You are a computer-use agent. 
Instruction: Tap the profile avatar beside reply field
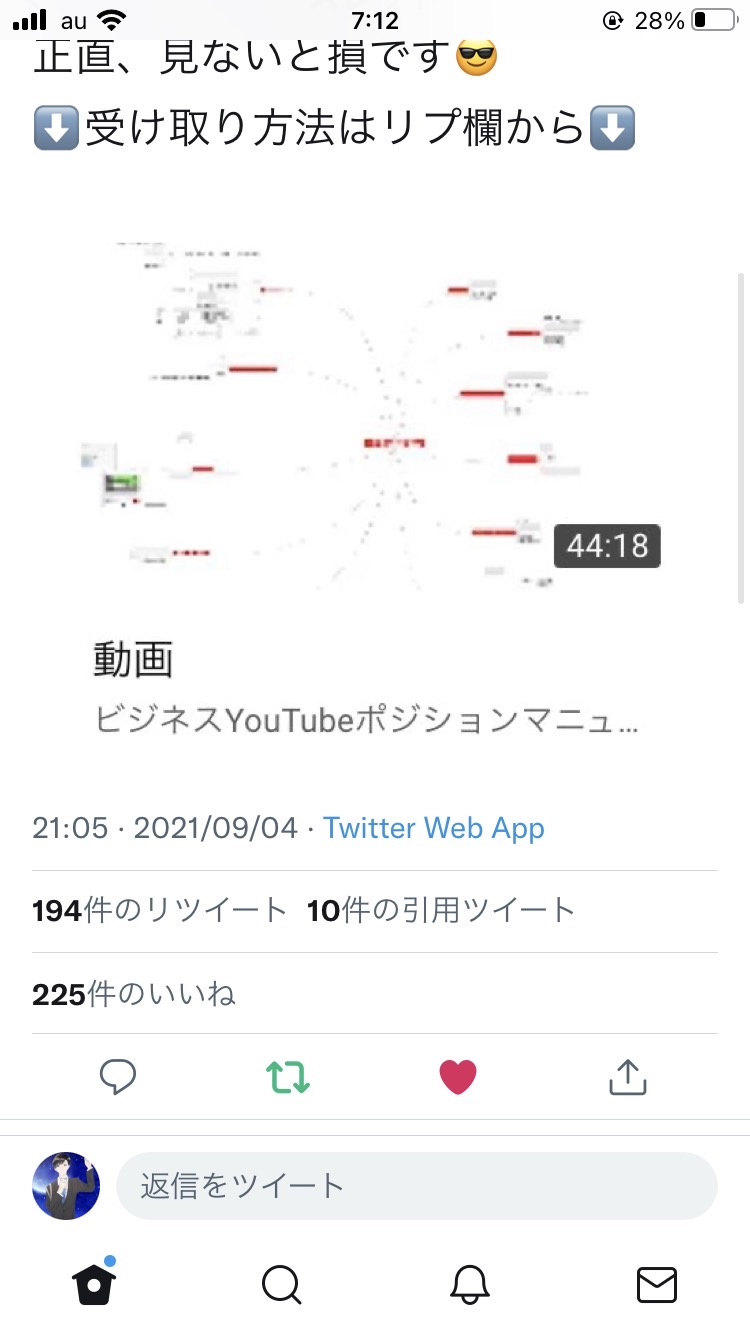point(66,1186)
